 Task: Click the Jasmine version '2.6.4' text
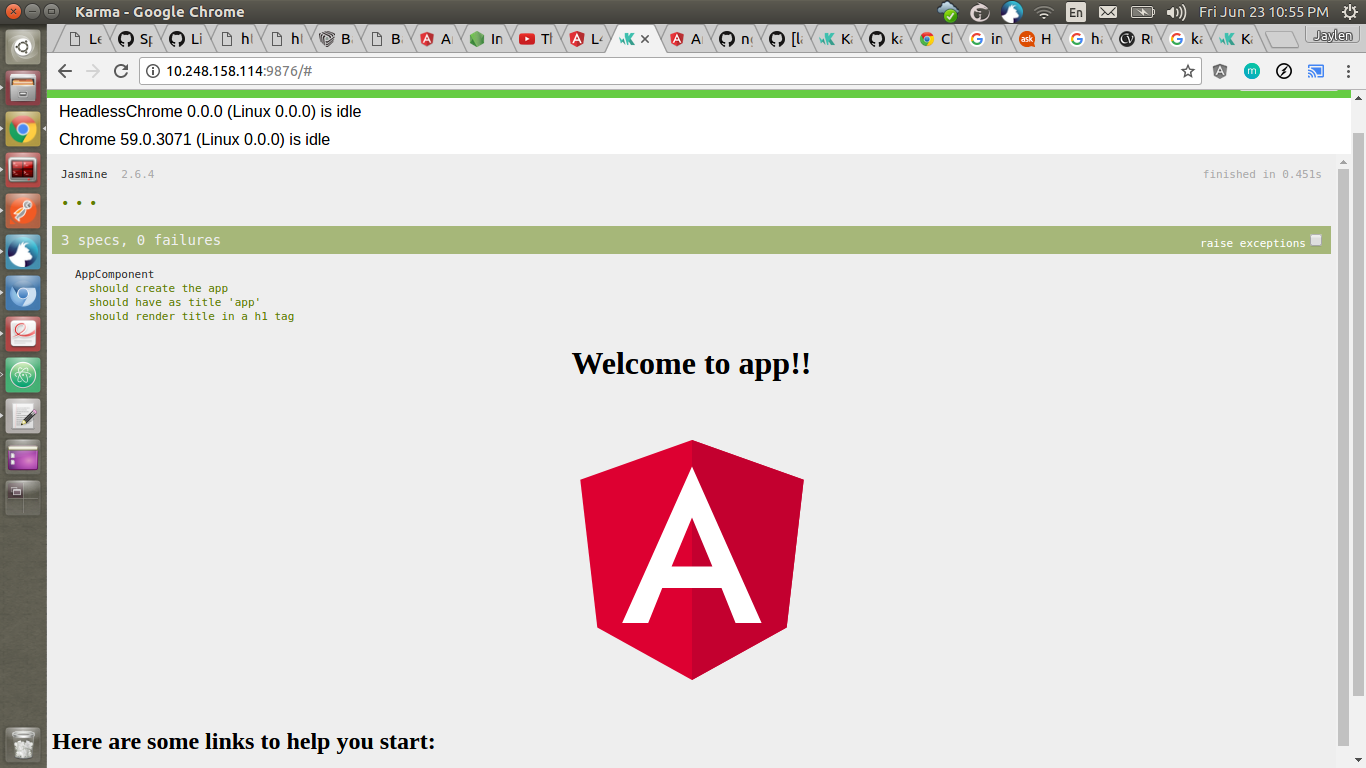[x=138, y=174]
